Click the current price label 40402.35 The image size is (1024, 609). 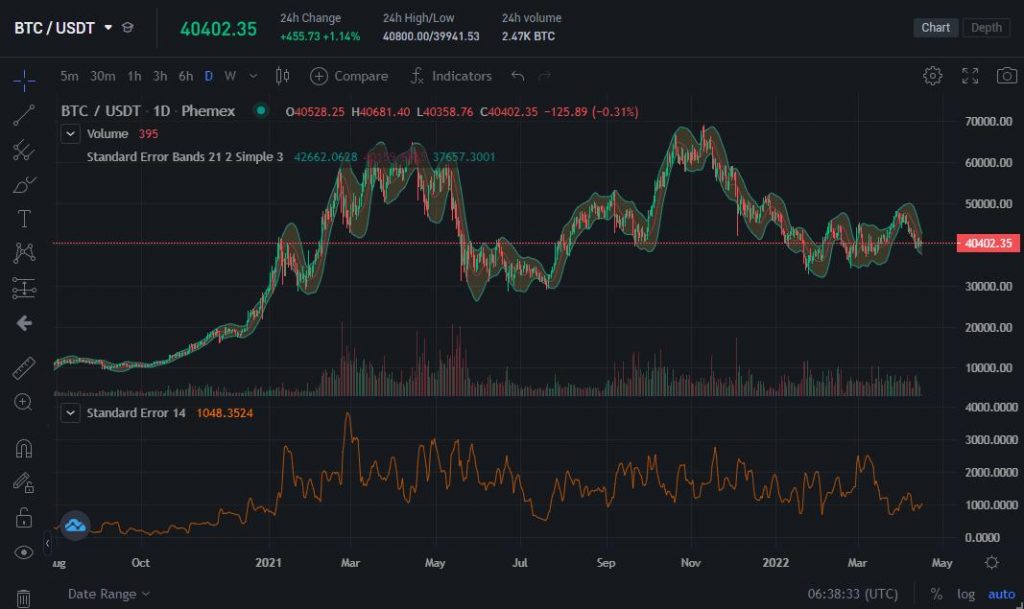[x=990, y=243]
